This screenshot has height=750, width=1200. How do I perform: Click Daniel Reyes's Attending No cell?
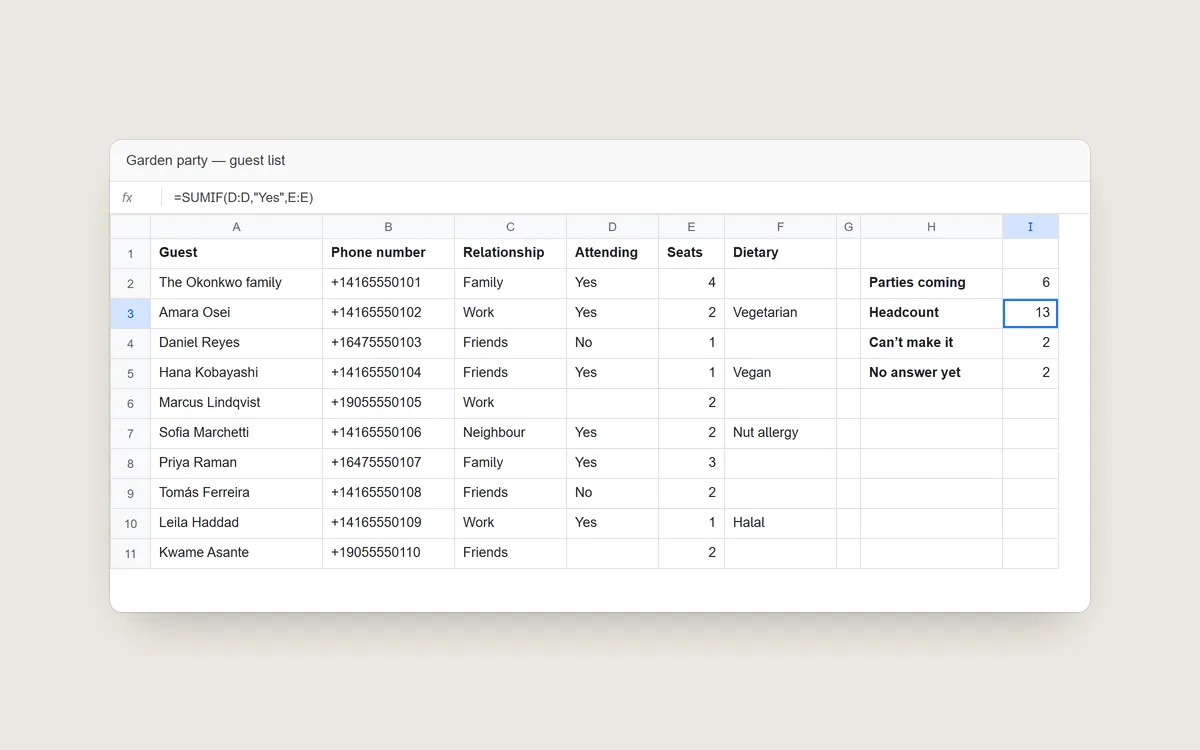click(612, 343)
